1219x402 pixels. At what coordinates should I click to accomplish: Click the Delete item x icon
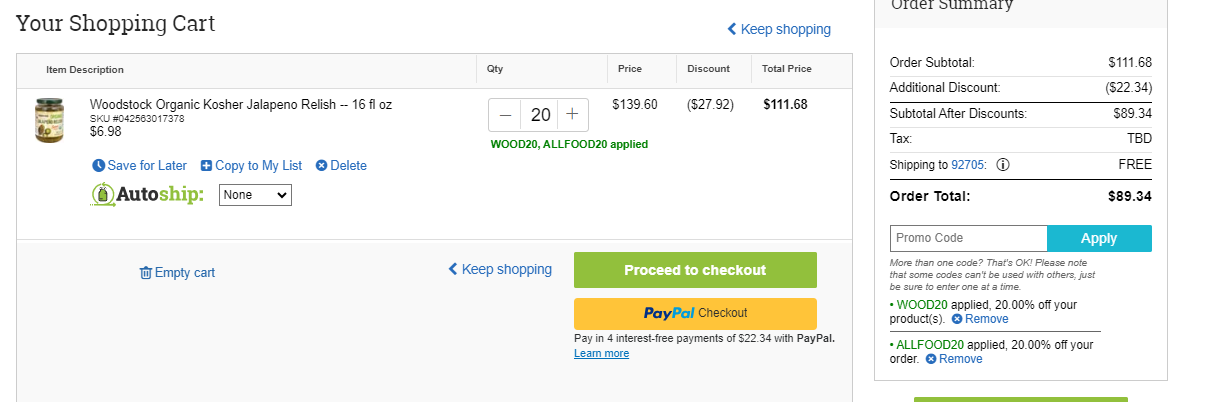[x=321, y=166]
